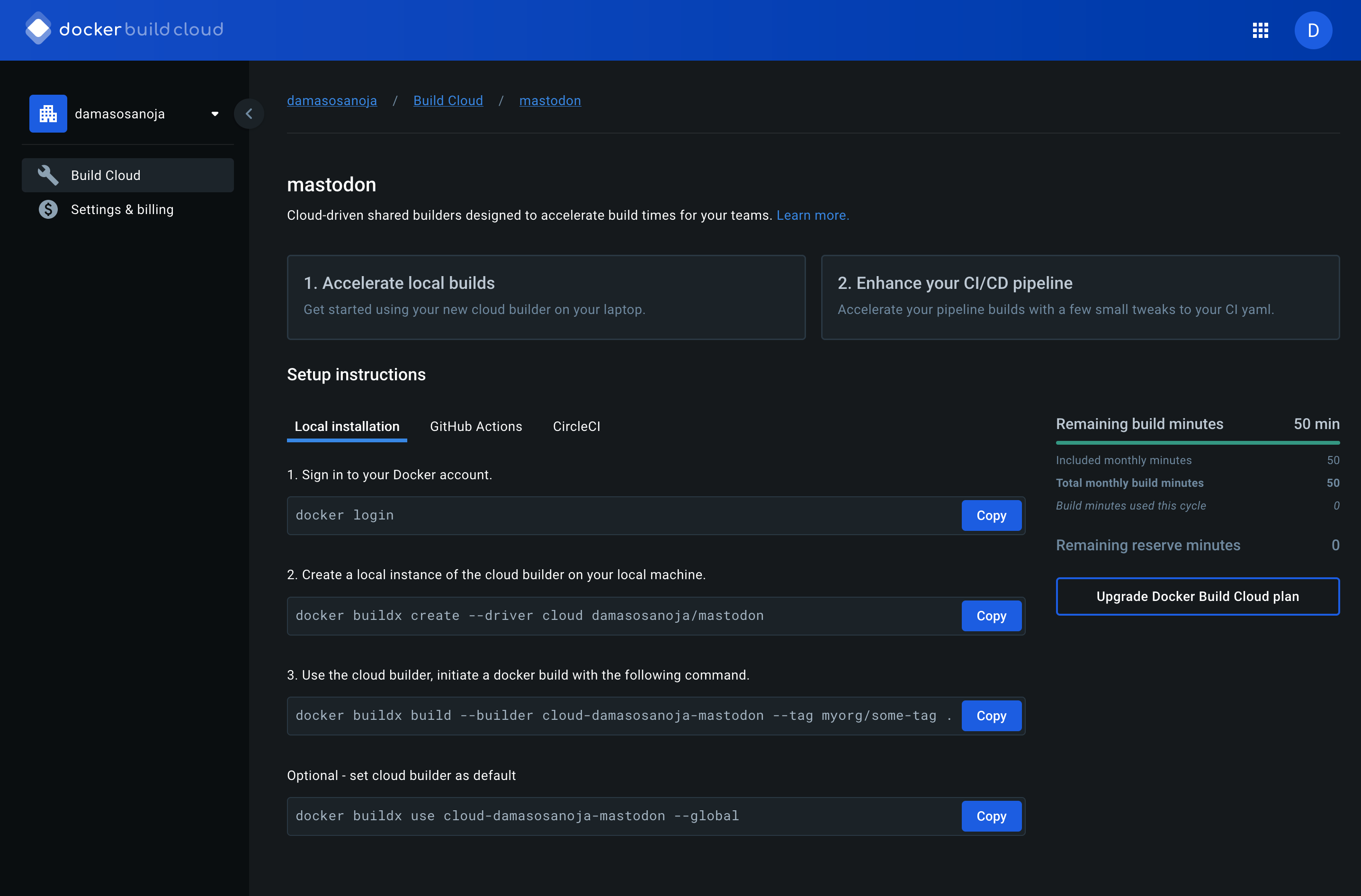Click the Build Cloud wrench icon
Viewport: 1361px width, 896px height.
tap(48, 176)
